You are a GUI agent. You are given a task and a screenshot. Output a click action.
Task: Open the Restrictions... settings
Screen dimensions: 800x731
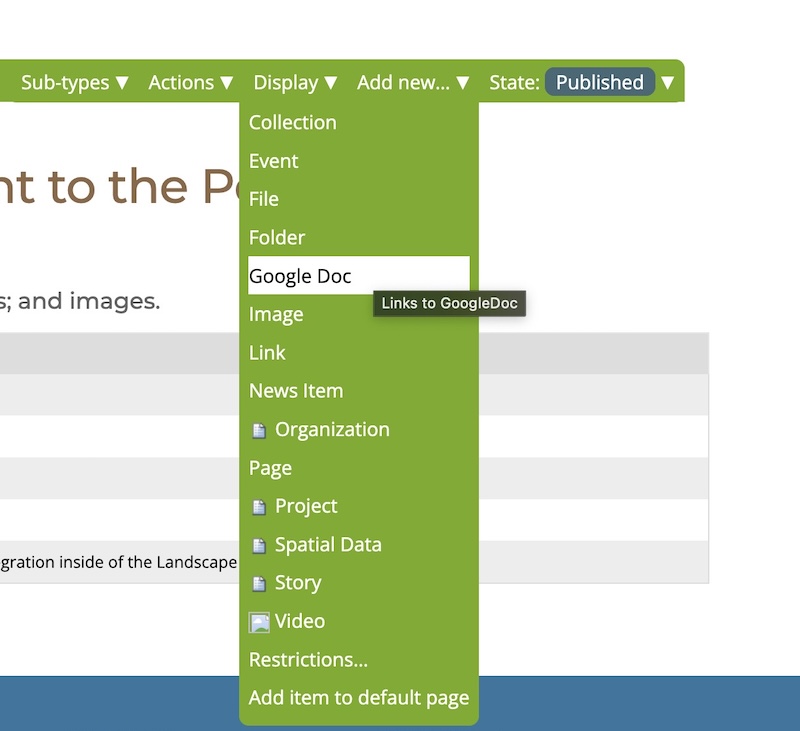click(x=306, y=659)
